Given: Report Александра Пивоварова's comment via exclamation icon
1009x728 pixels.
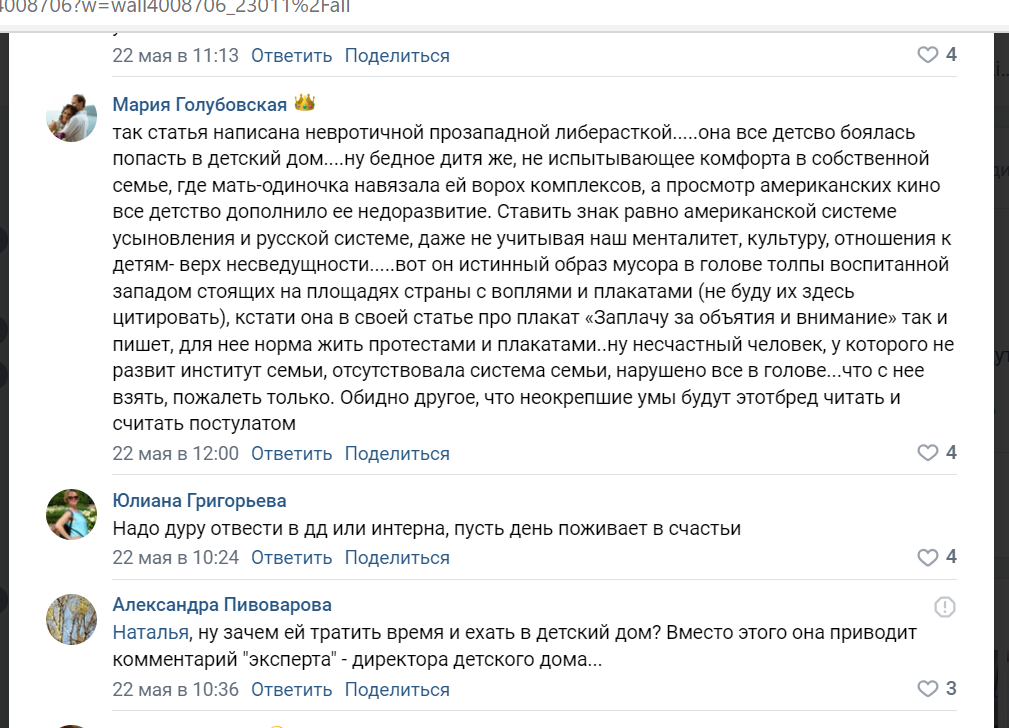Looking at the screenshot, I should tap(945, 606).
